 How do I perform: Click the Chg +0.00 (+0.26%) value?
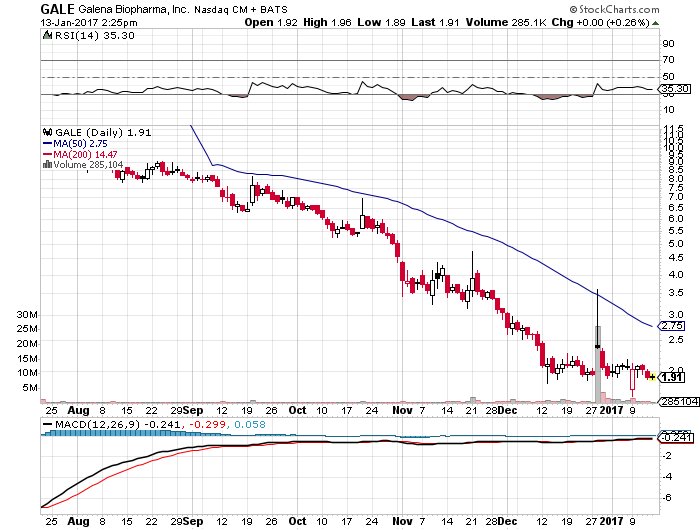coord(600,22)
